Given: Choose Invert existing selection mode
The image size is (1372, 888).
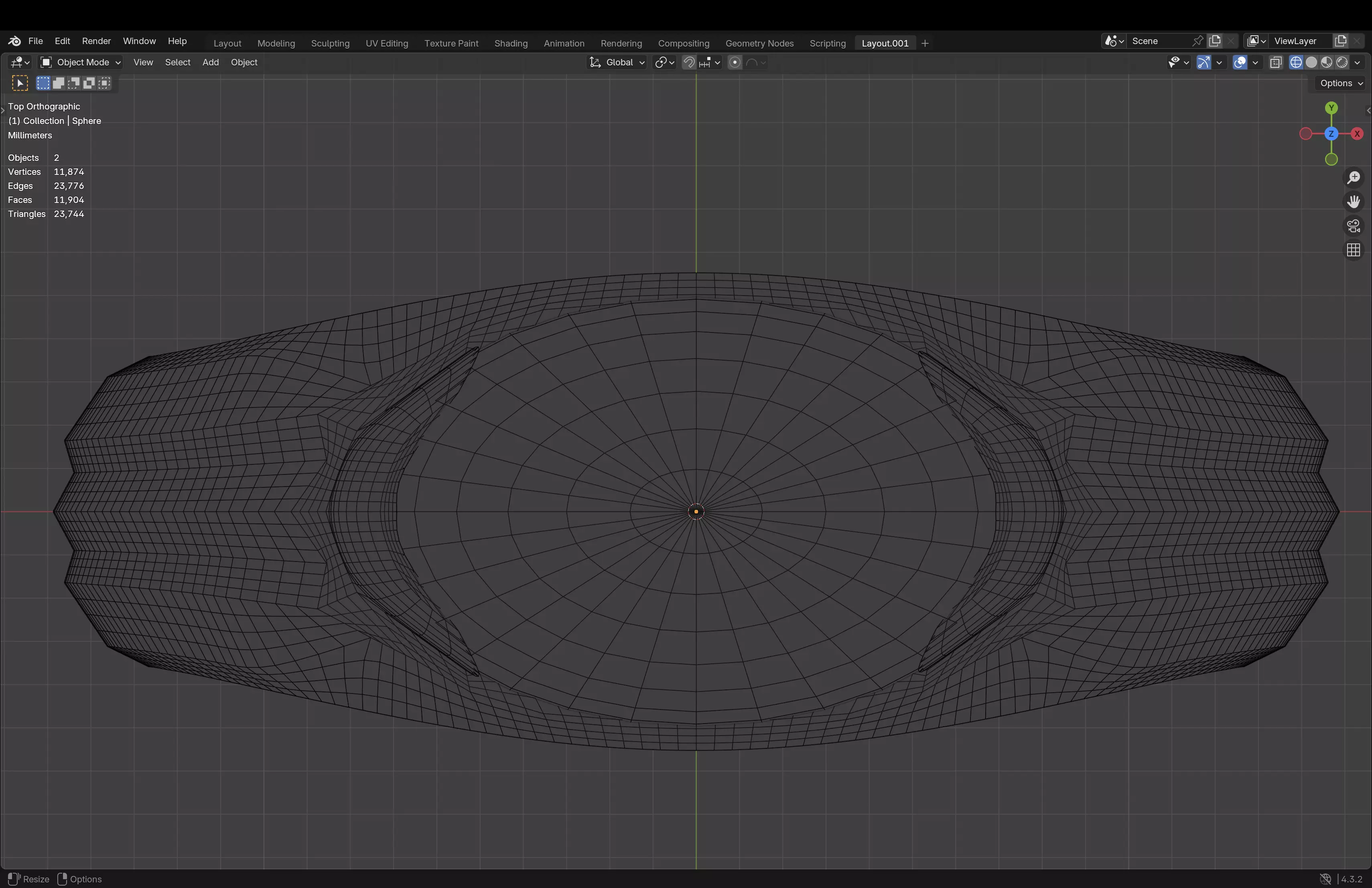Looking at the screenshot, I should (x=89, y=83).
